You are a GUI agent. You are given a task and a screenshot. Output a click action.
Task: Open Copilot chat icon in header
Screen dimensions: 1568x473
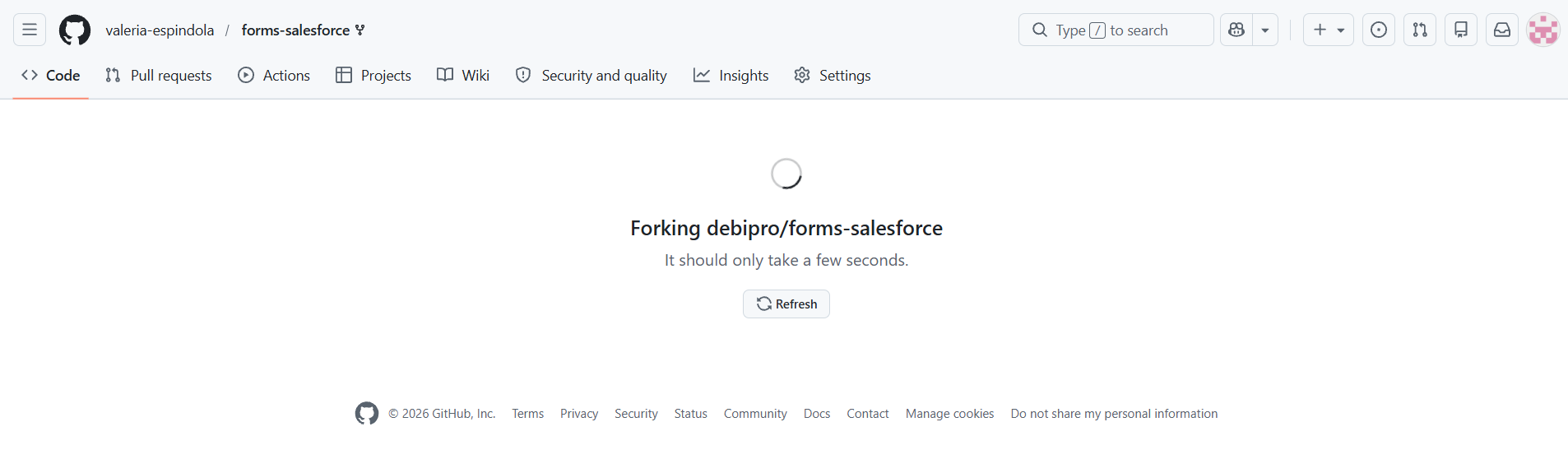tap(1236, 30)
